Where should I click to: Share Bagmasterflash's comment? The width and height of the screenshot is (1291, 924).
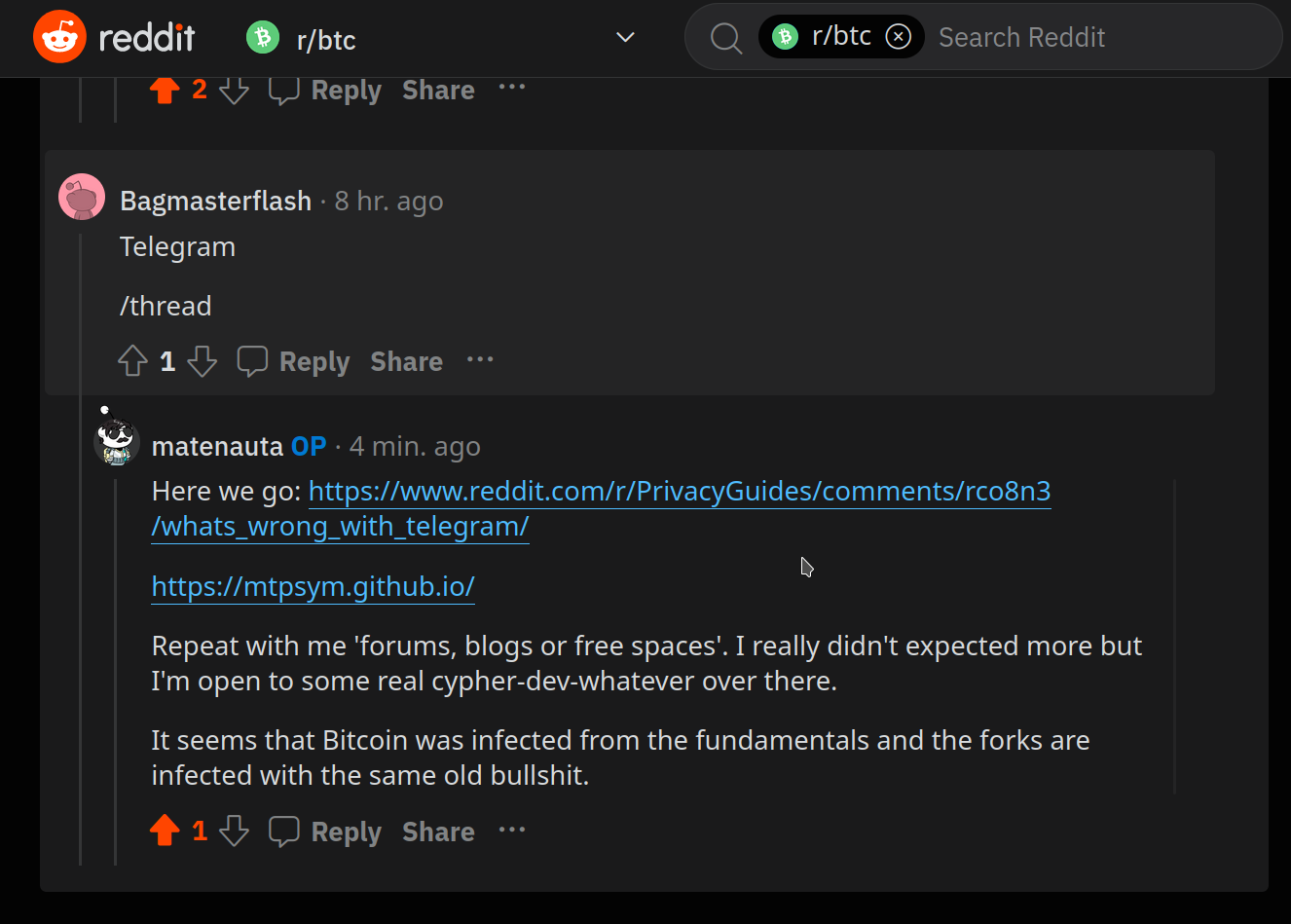[406, 361]
